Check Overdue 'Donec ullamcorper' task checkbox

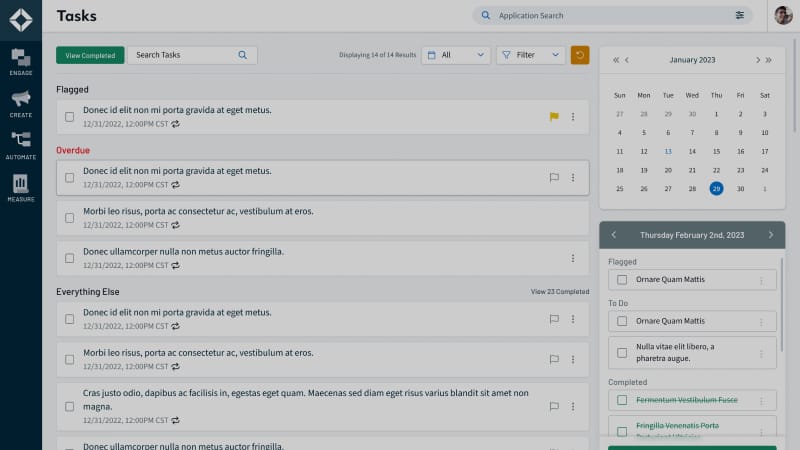69,259
